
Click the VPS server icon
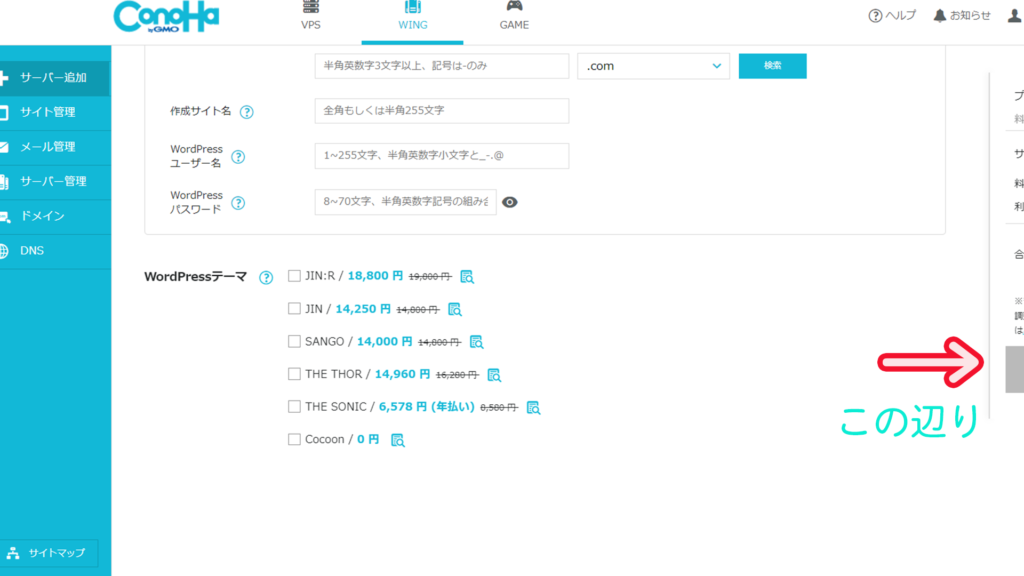[311, 7]
